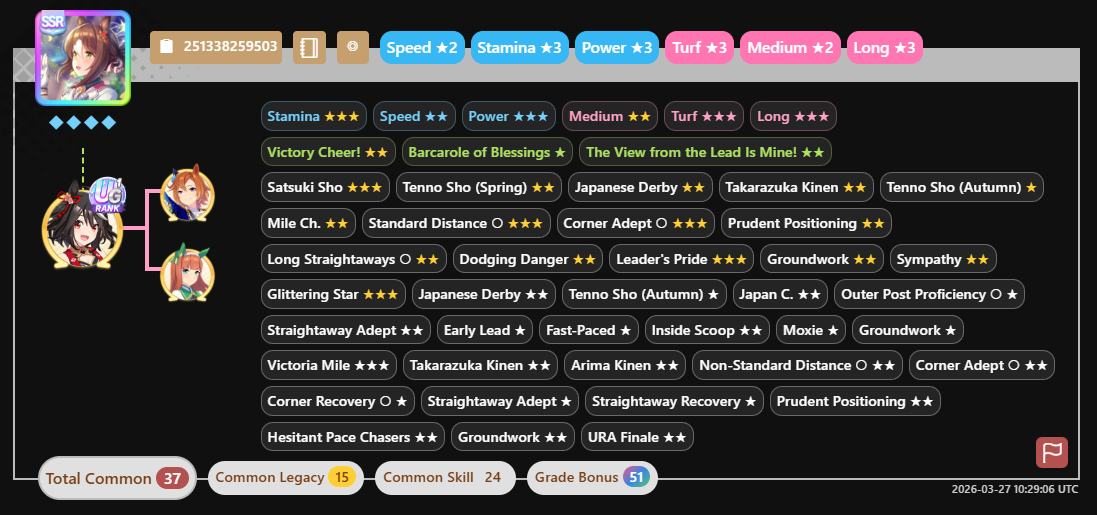Click the Medium ★★ pink spark chip
The height and width of the screenshot is (515, 1097).
tap(610, 116)
